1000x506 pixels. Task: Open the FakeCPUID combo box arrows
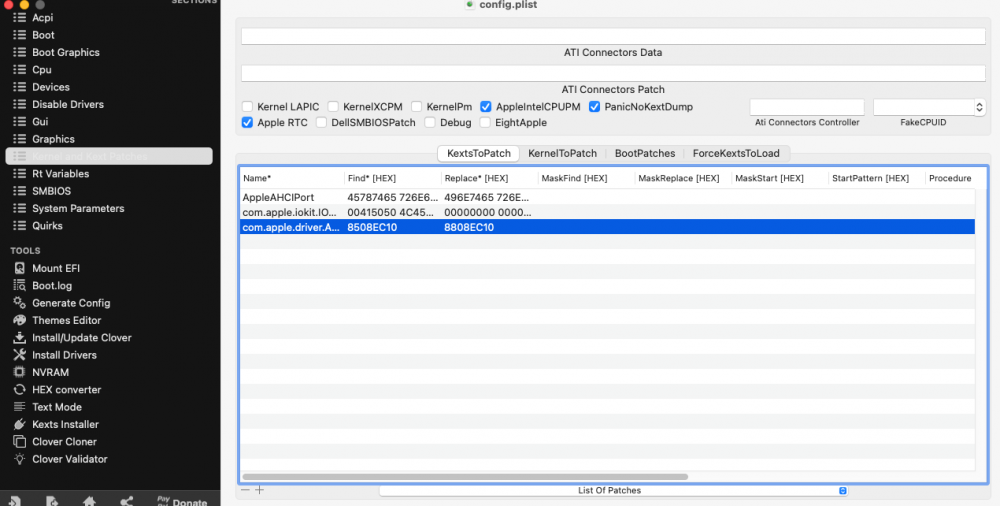[x=980, y=107]
